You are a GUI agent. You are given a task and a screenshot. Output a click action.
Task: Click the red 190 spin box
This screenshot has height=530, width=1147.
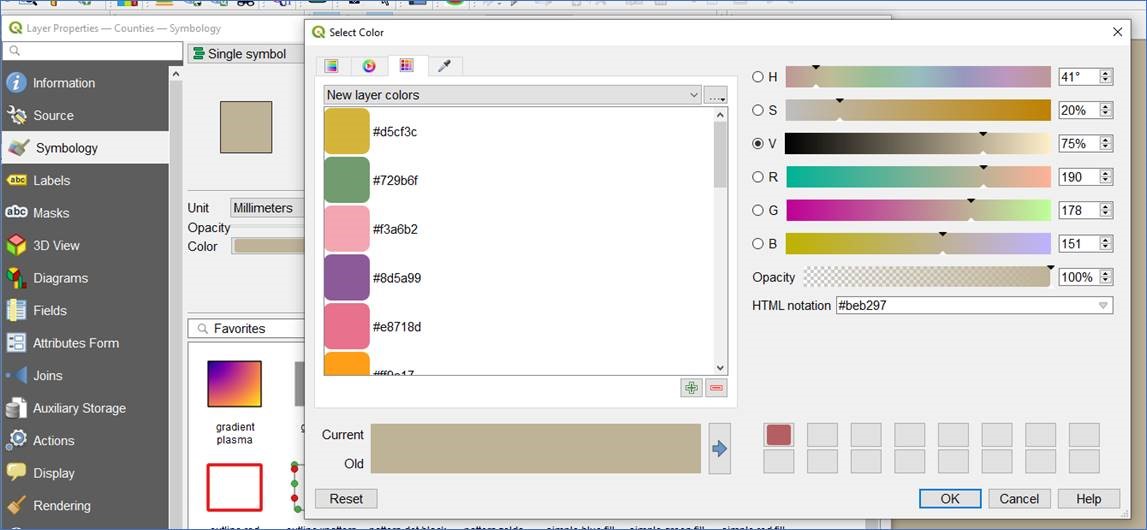click(1086, 177)
